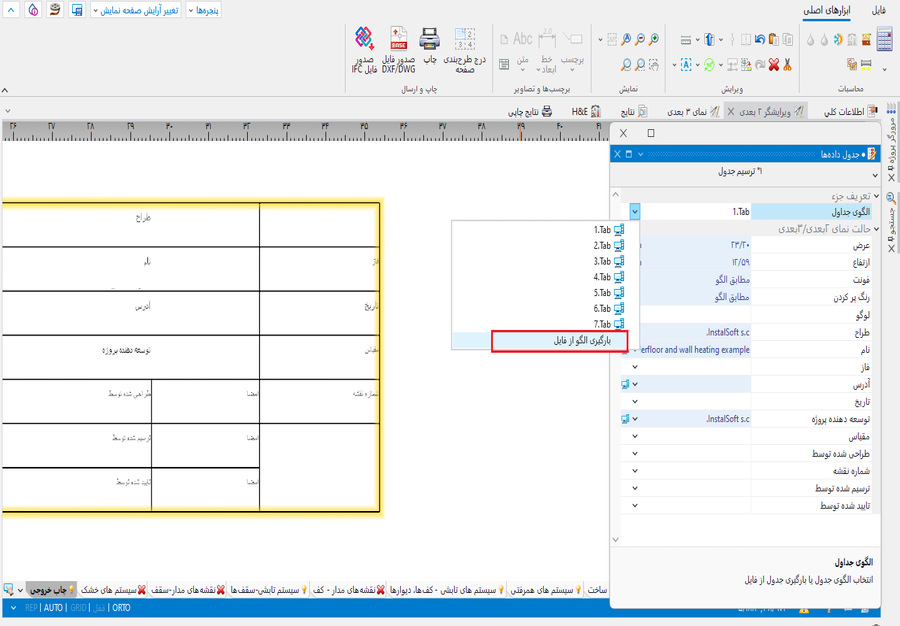
Task: Click the calculator icon in calculations group
Action: 884,40
